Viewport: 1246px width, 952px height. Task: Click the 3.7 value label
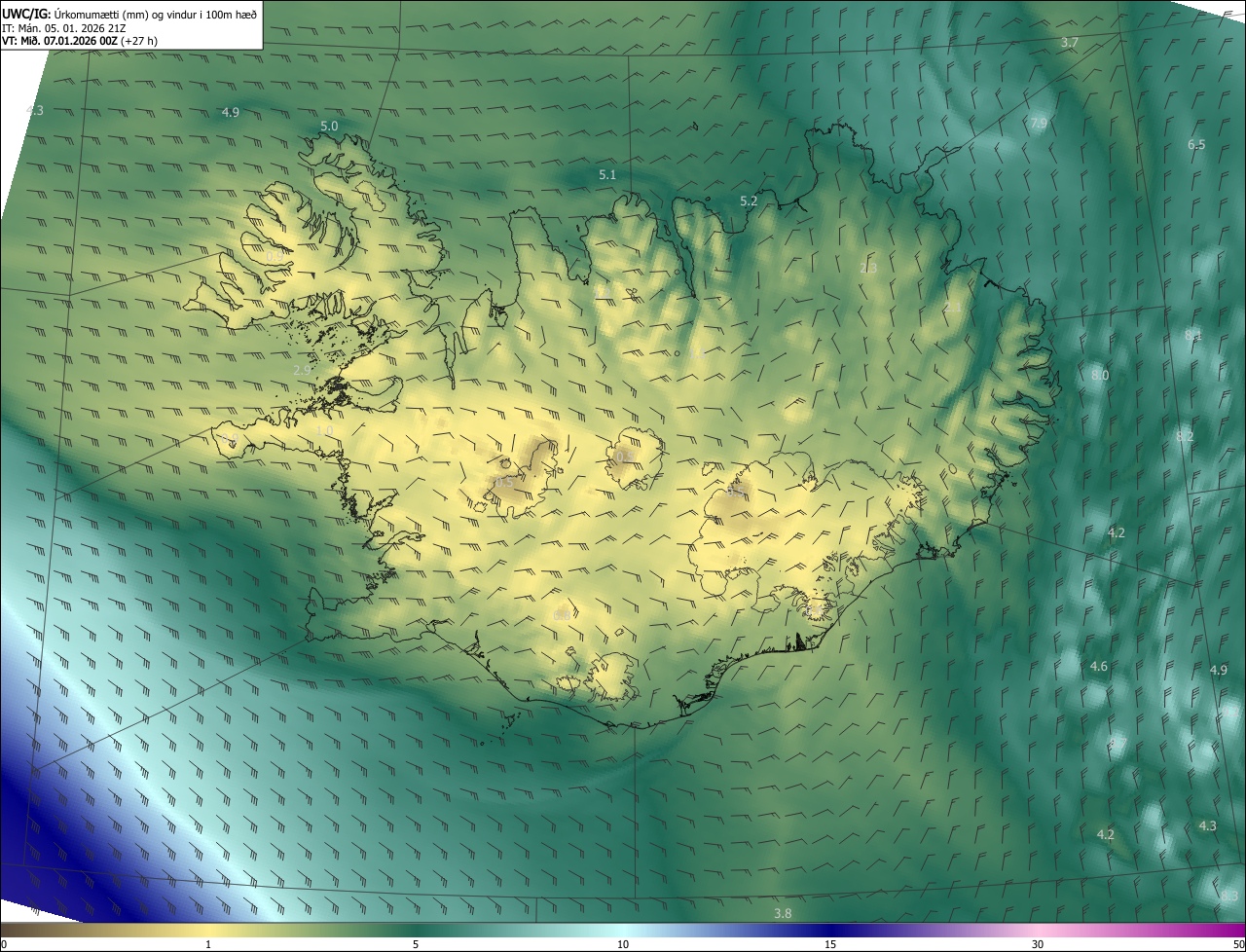tap(1070, 43)
